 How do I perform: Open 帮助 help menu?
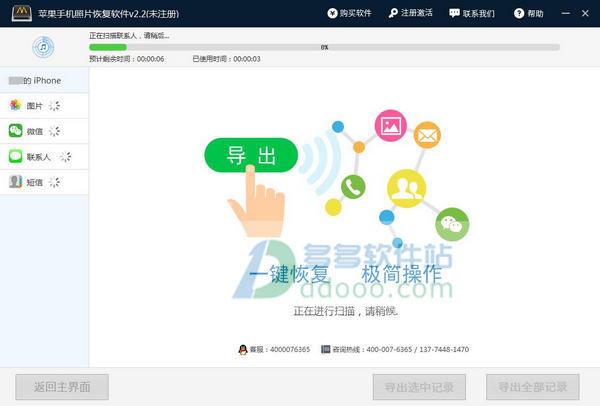(528, 13)
